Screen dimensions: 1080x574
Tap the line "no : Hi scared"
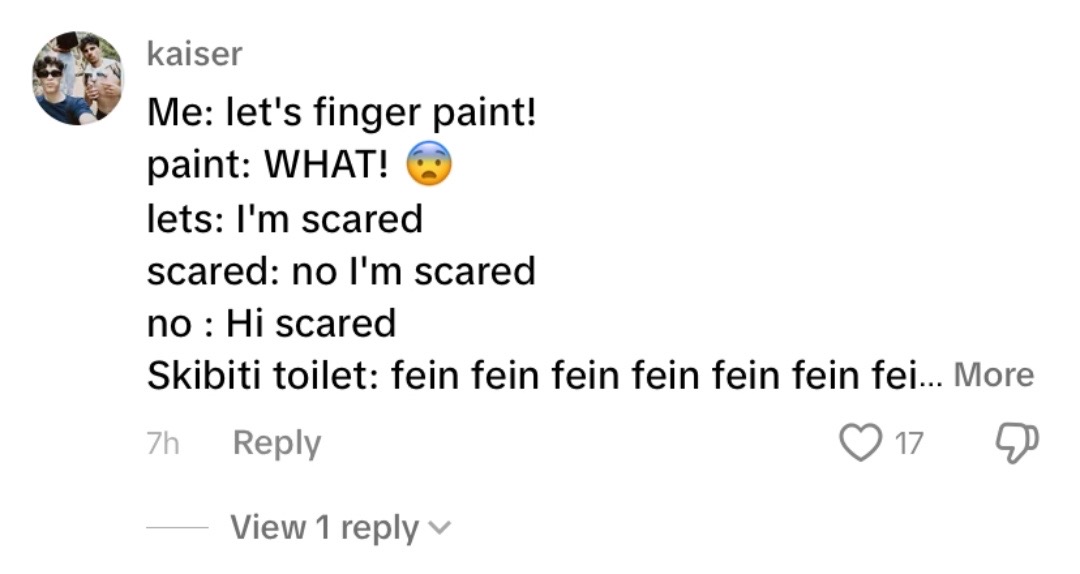point(271,323)
